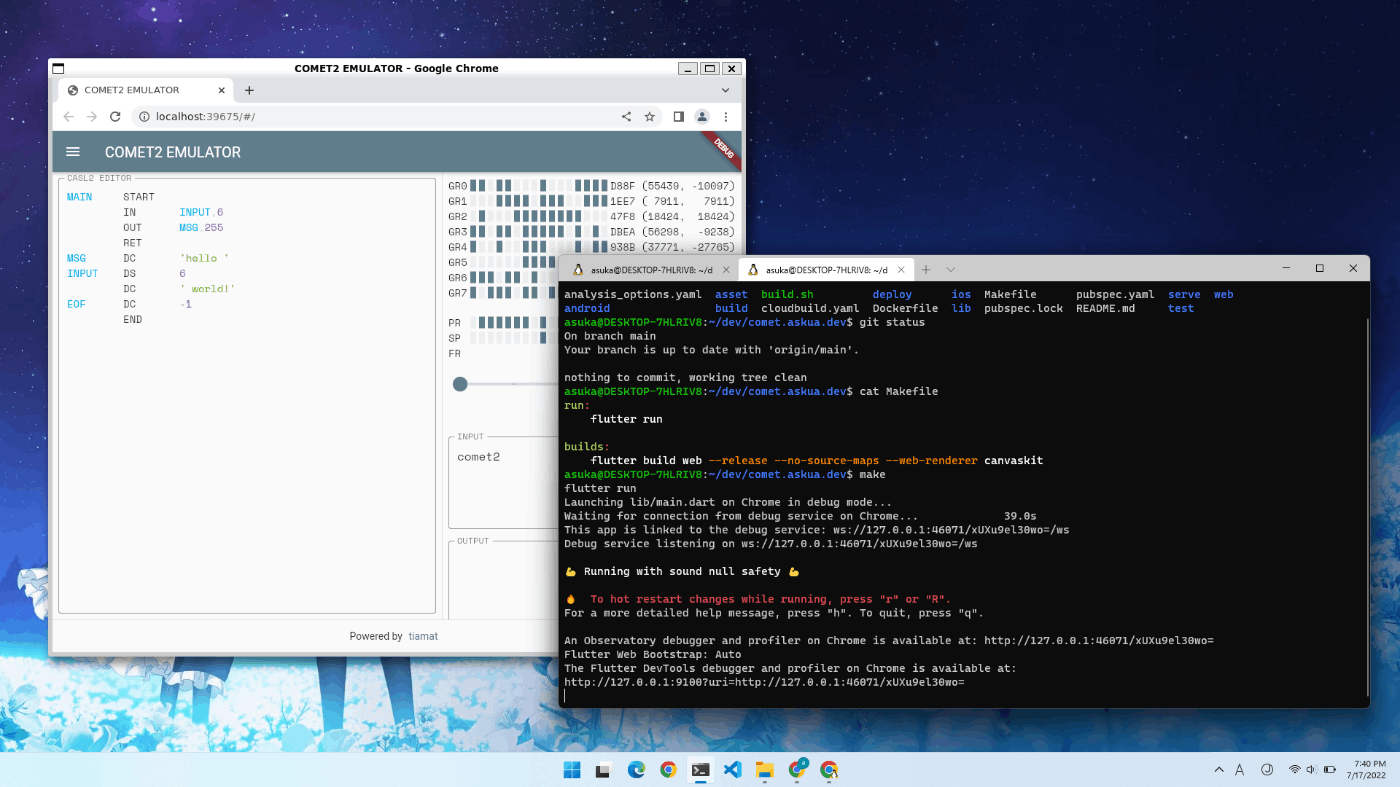Select the active terminal tab
Screen dimensions: 1400x787
coord(827,270)
